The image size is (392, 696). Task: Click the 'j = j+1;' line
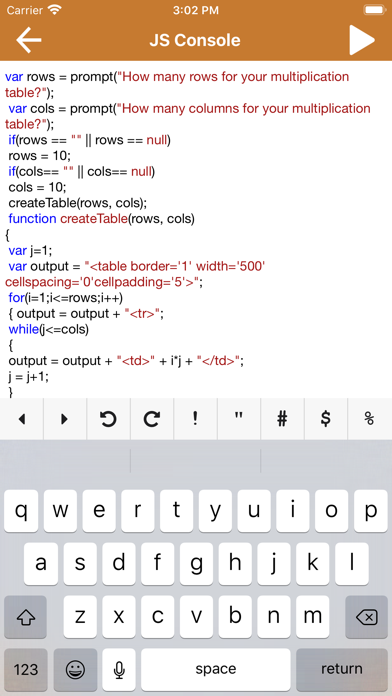click(29, 376)
